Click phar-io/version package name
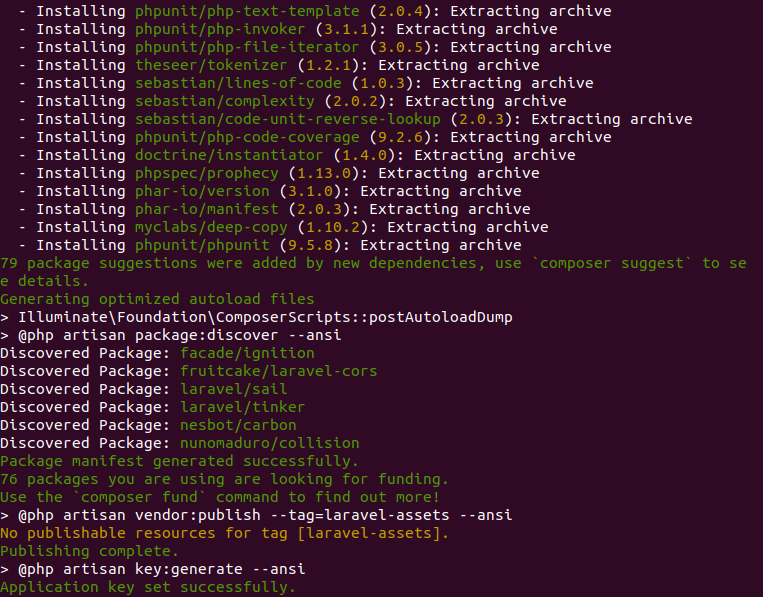 click(202, 191)
